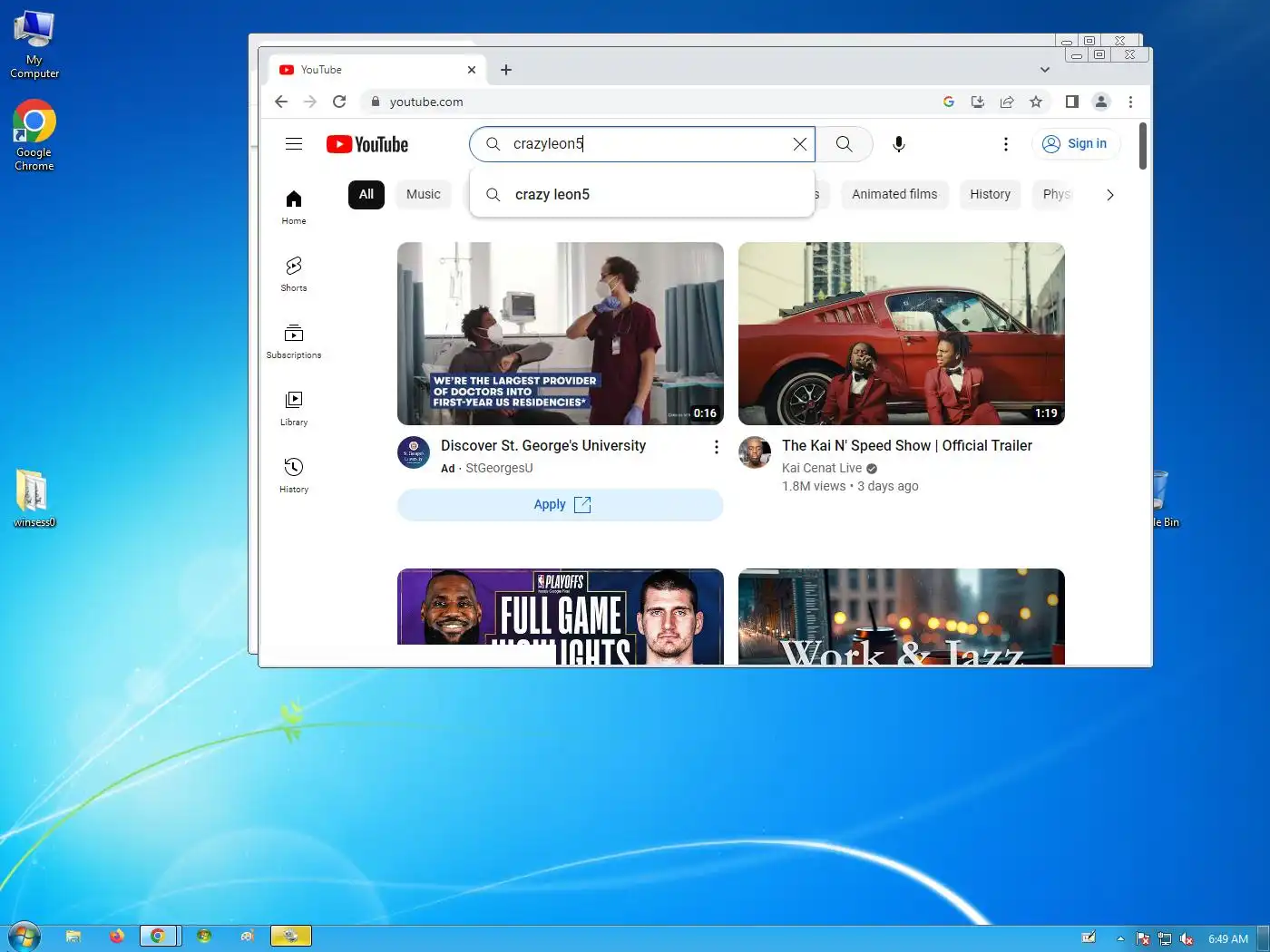The width and height of the screenshot is (1270, 952).
Task: Play the Kai N' Speed Show trailer thumbnail
Action: (x=902, y=334)
